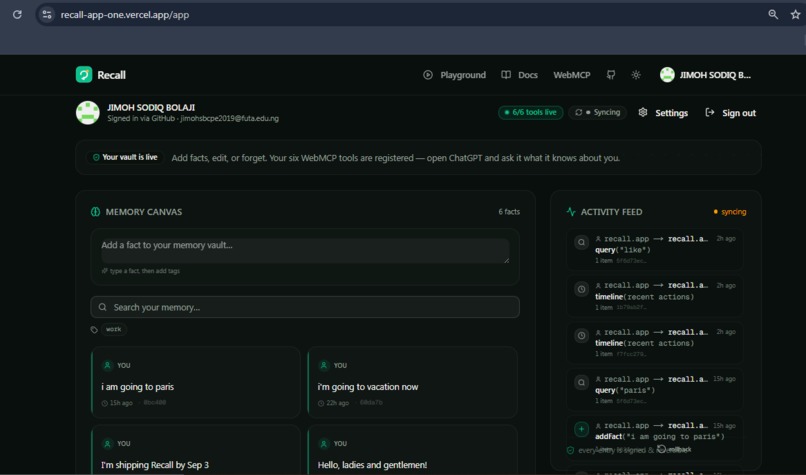806x475 pixels.
Task: Open the query("like") activity entry
Action: pyautogui.click(x=654, y=249)
